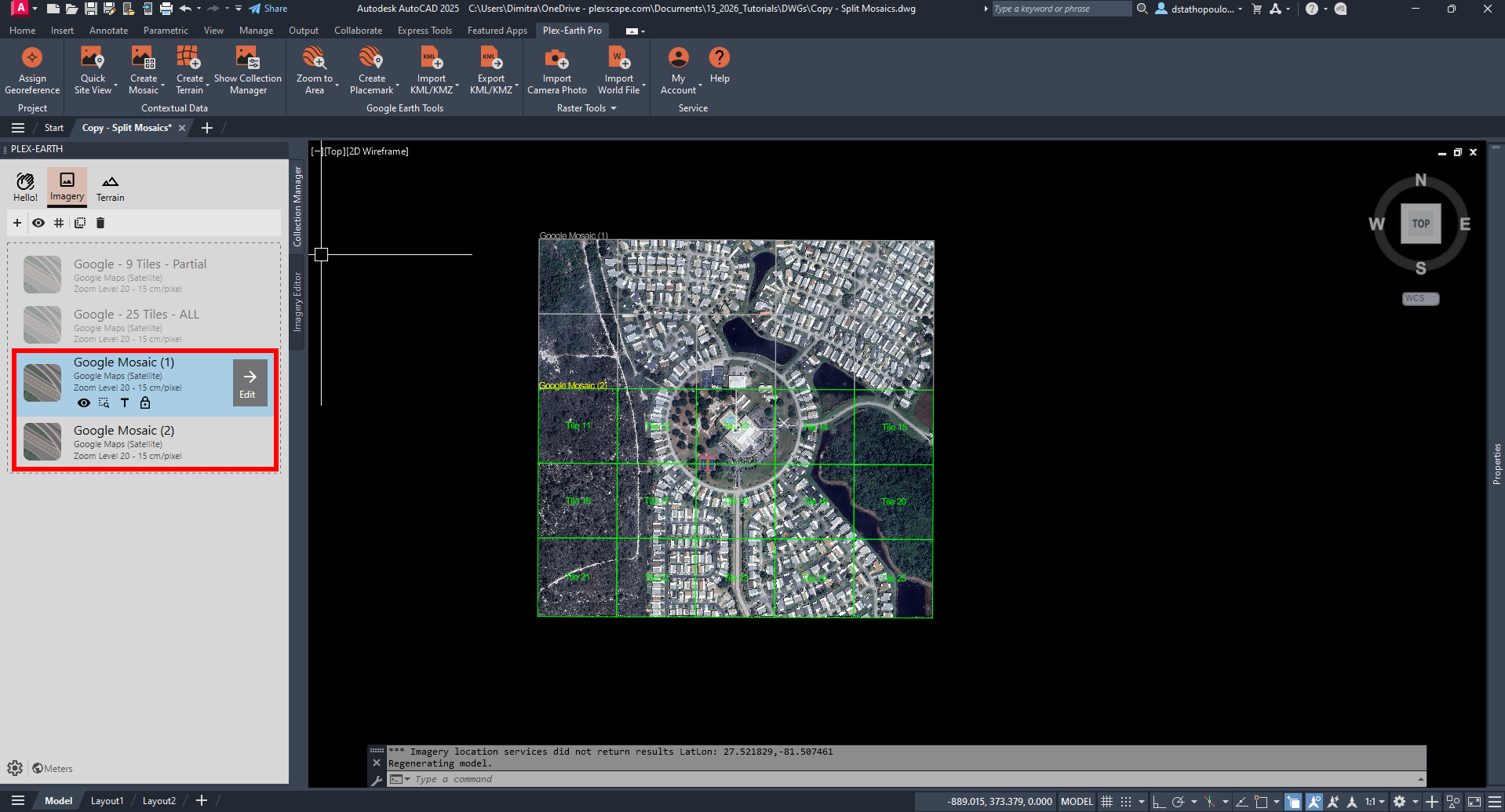Toggle Ortho mode in the status bar
Screen dimensions: 1505x812
point(1159,802)
